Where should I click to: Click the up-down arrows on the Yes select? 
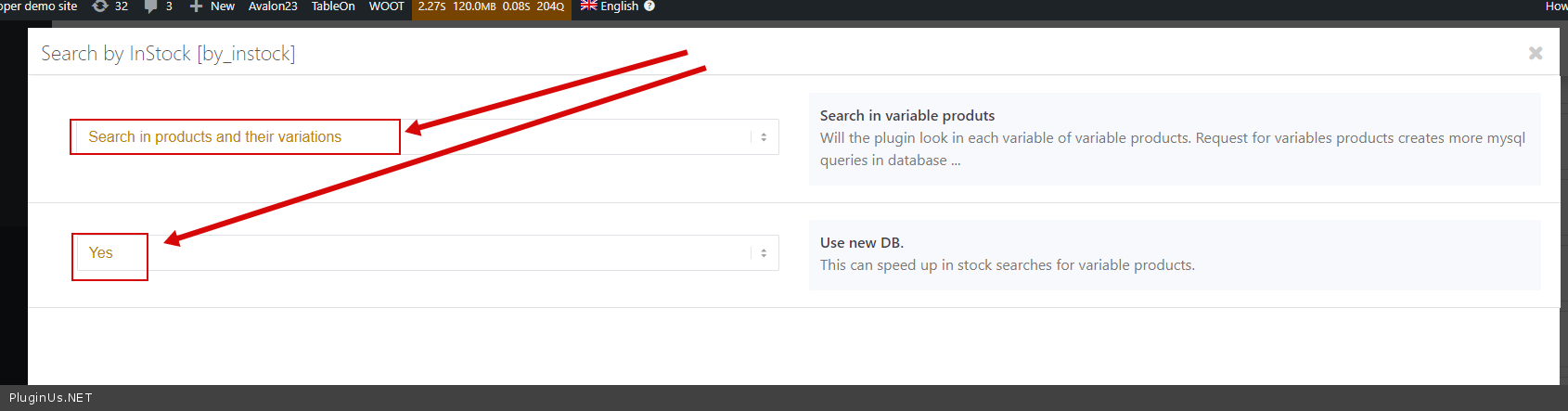764,253
